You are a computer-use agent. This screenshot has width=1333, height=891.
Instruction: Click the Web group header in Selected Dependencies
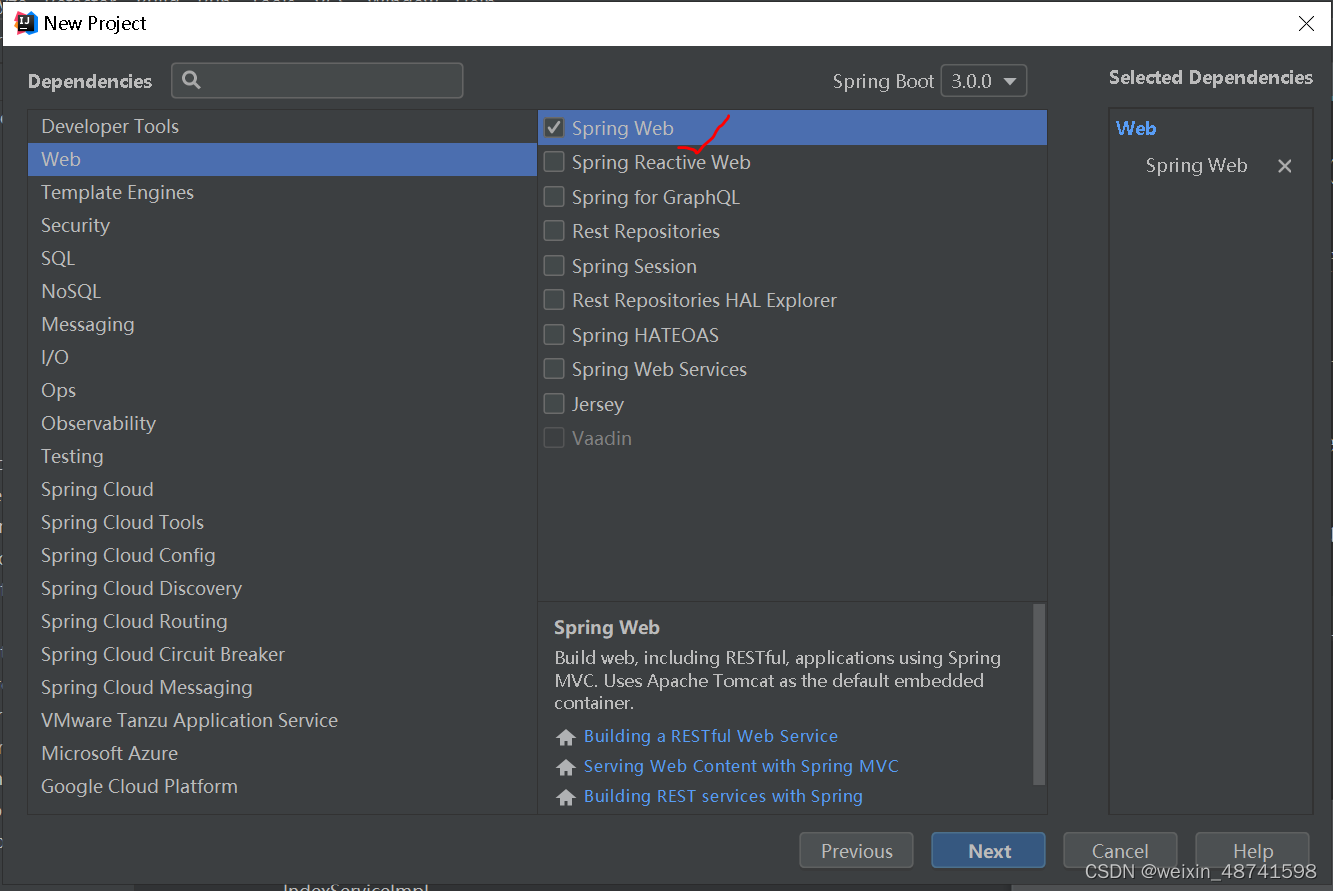pos(1136,128)
